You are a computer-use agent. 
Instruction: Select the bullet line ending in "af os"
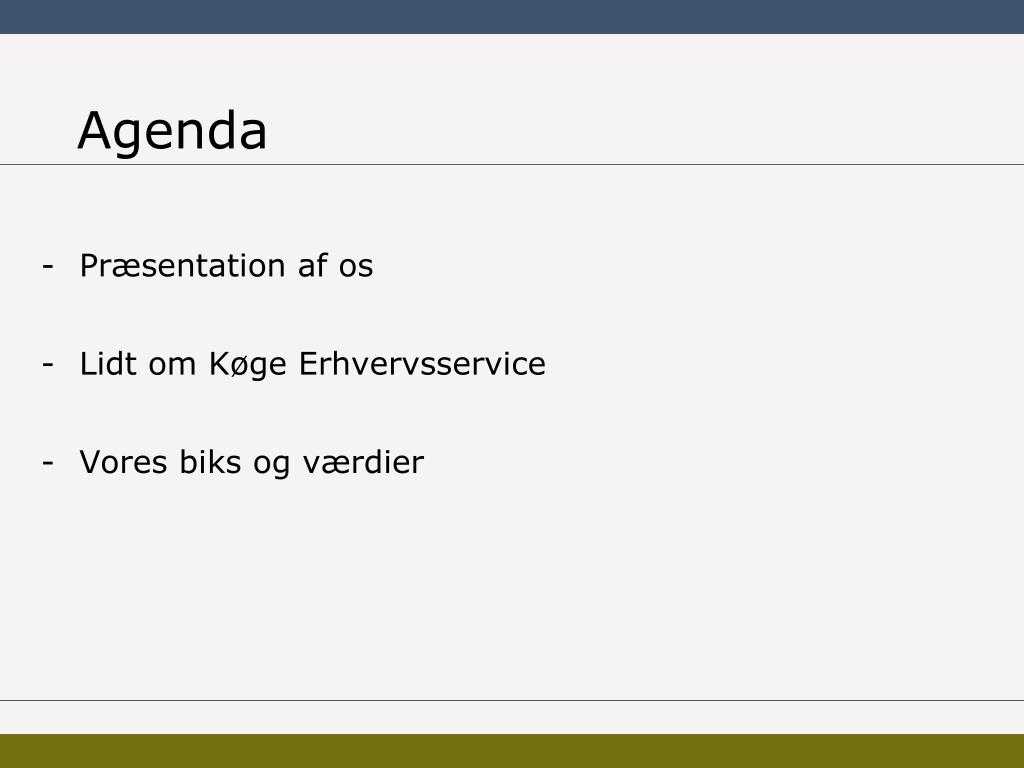point(226,266)
